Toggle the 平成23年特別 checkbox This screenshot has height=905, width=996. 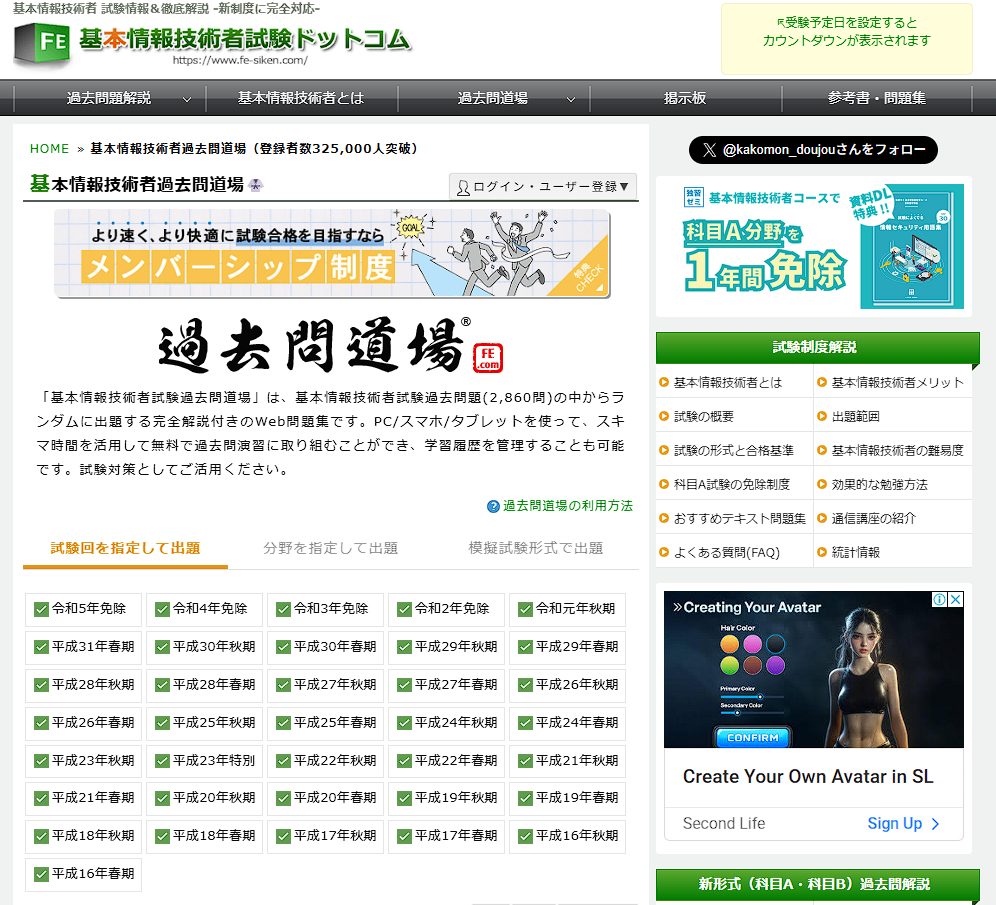tap(162, 761)
